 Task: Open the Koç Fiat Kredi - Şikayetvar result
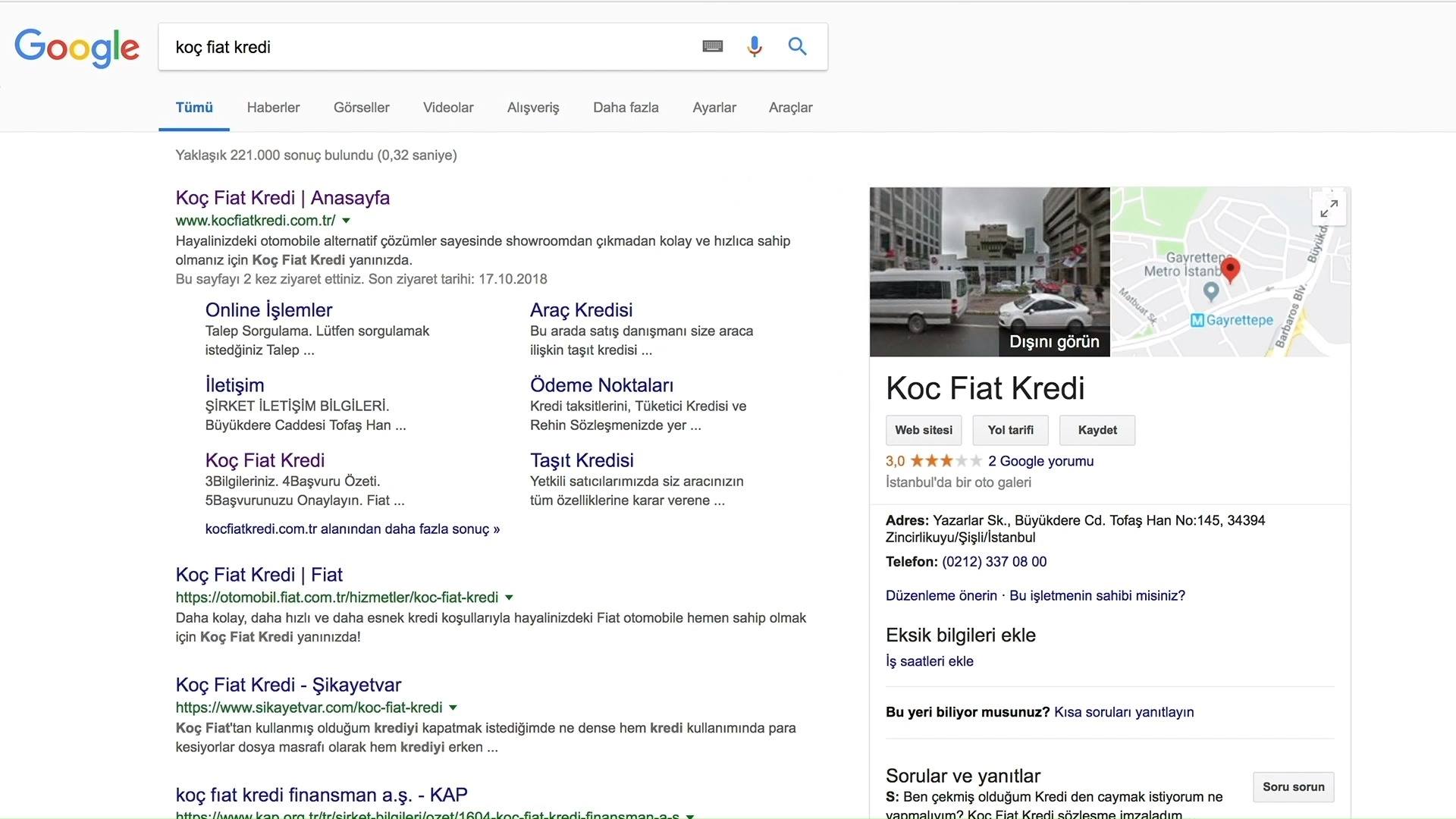288,685
